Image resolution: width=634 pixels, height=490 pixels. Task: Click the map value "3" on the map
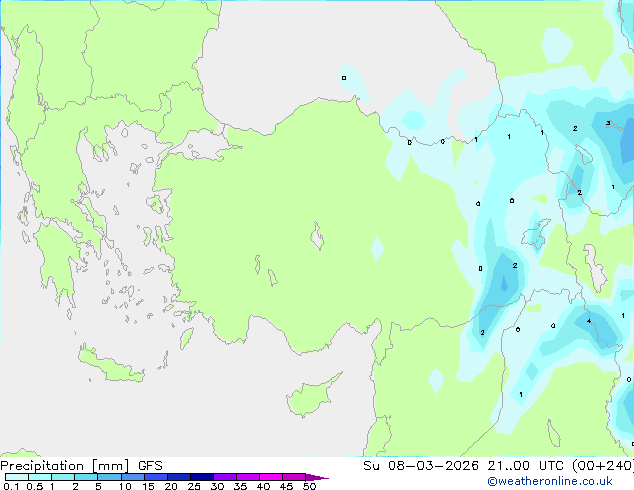coord(608,123)
